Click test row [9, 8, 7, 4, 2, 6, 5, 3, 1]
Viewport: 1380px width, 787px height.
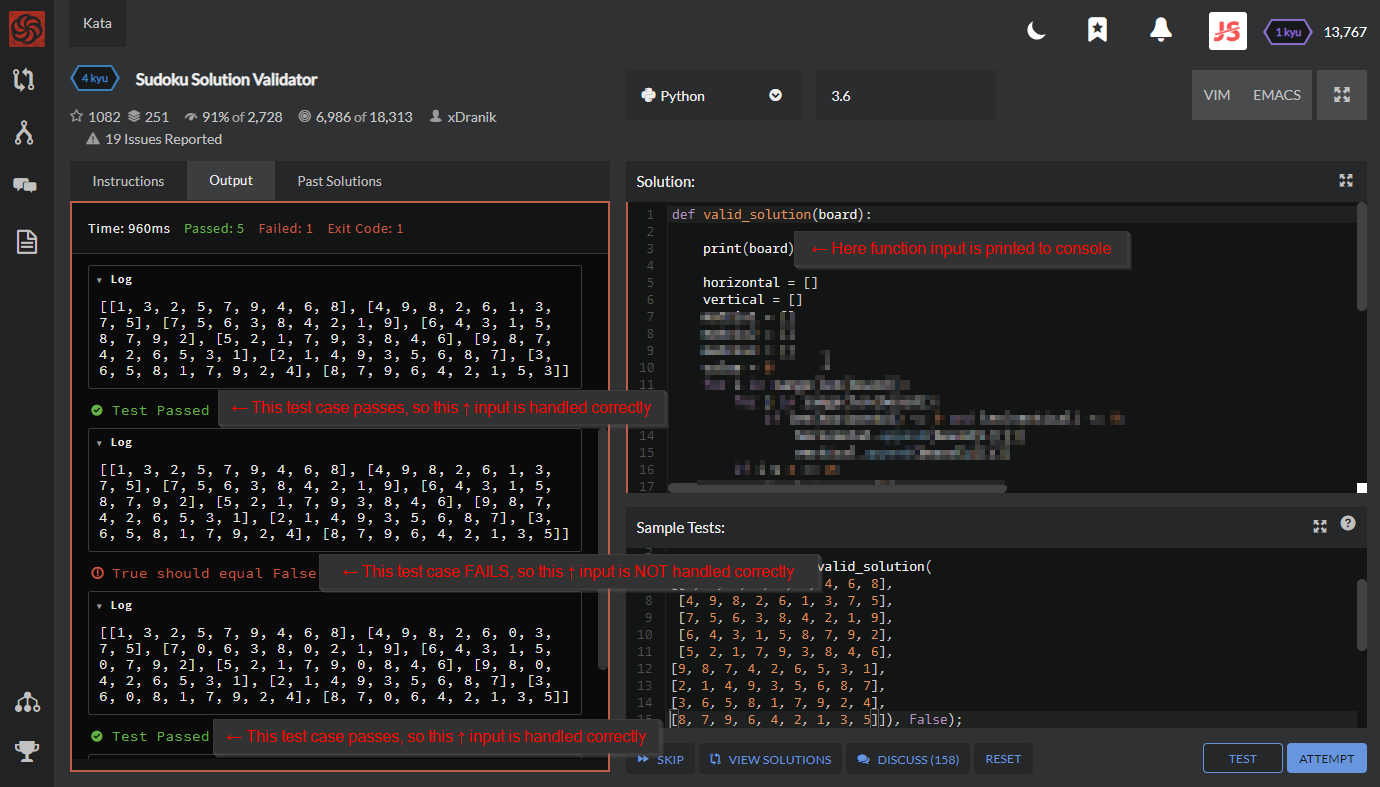coord(778,668)
